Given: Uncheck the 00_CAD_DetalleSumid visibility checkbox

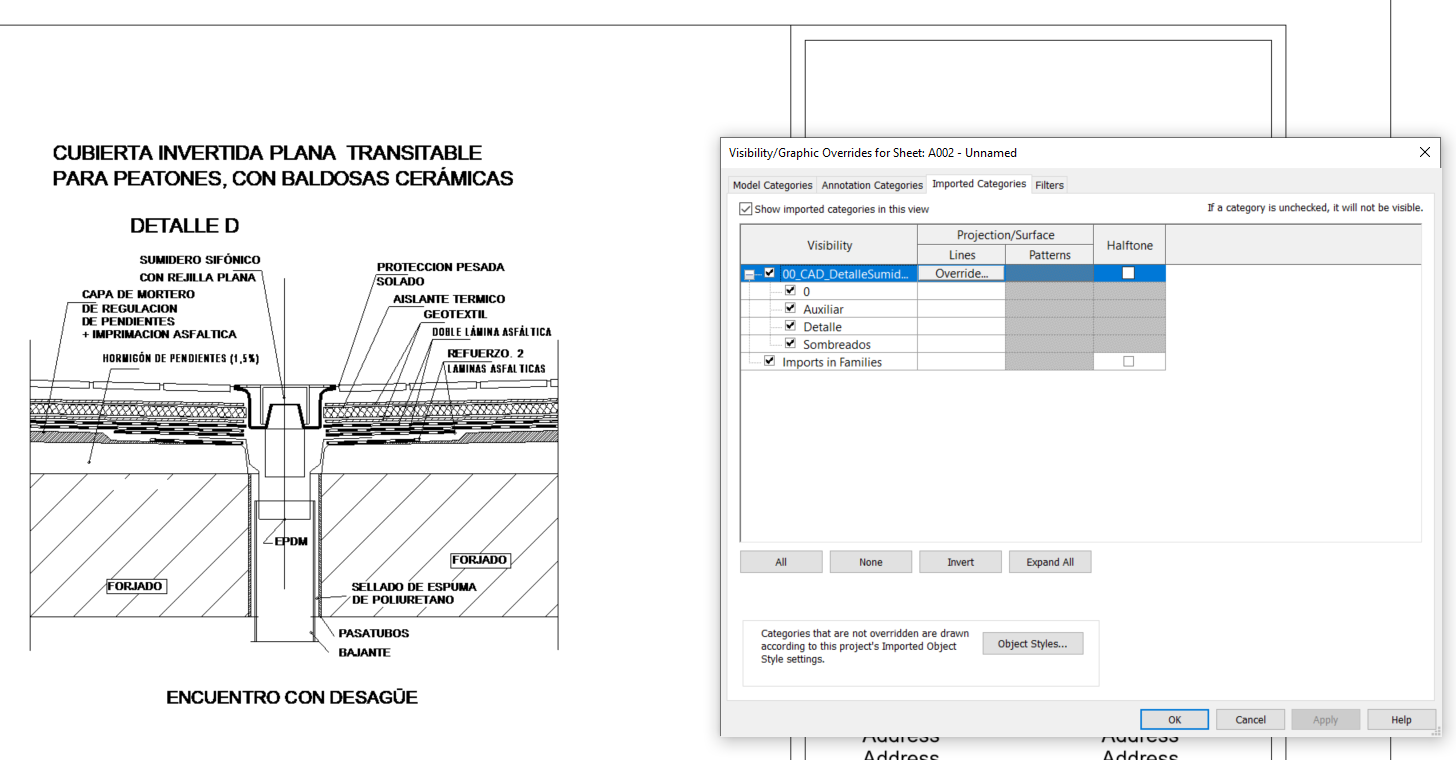Looking at the screenshot, I should click(769, 273).
